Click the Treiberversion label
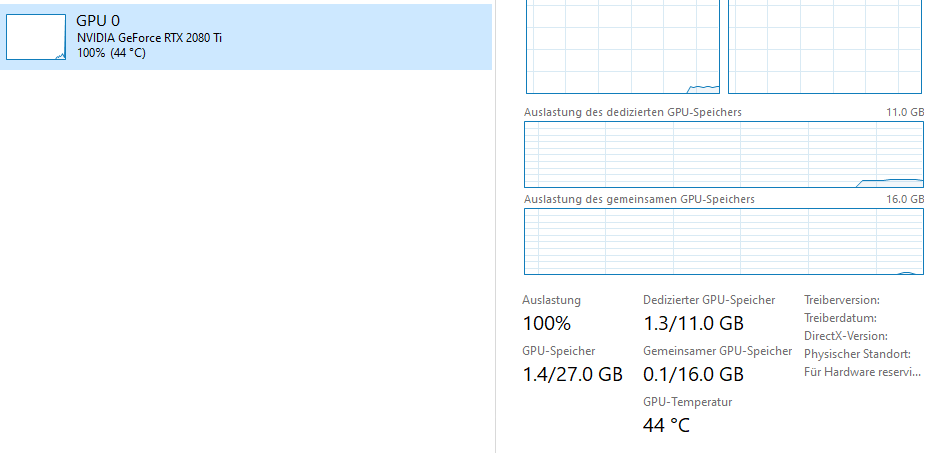The width and height of the screenshot is (938, 457). 842,300
